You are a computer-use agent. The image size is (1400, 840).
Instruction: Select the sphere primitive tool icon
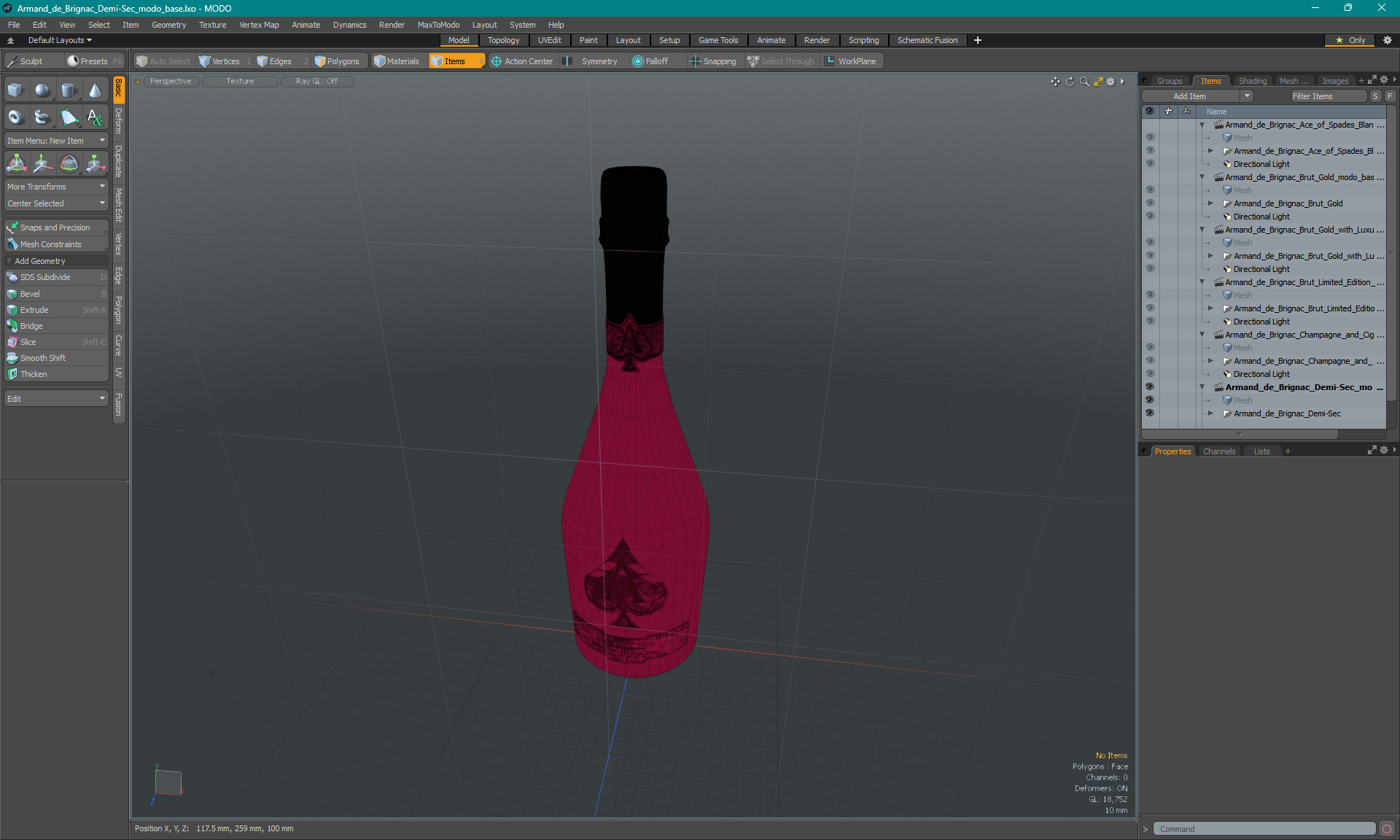[42, 90]
